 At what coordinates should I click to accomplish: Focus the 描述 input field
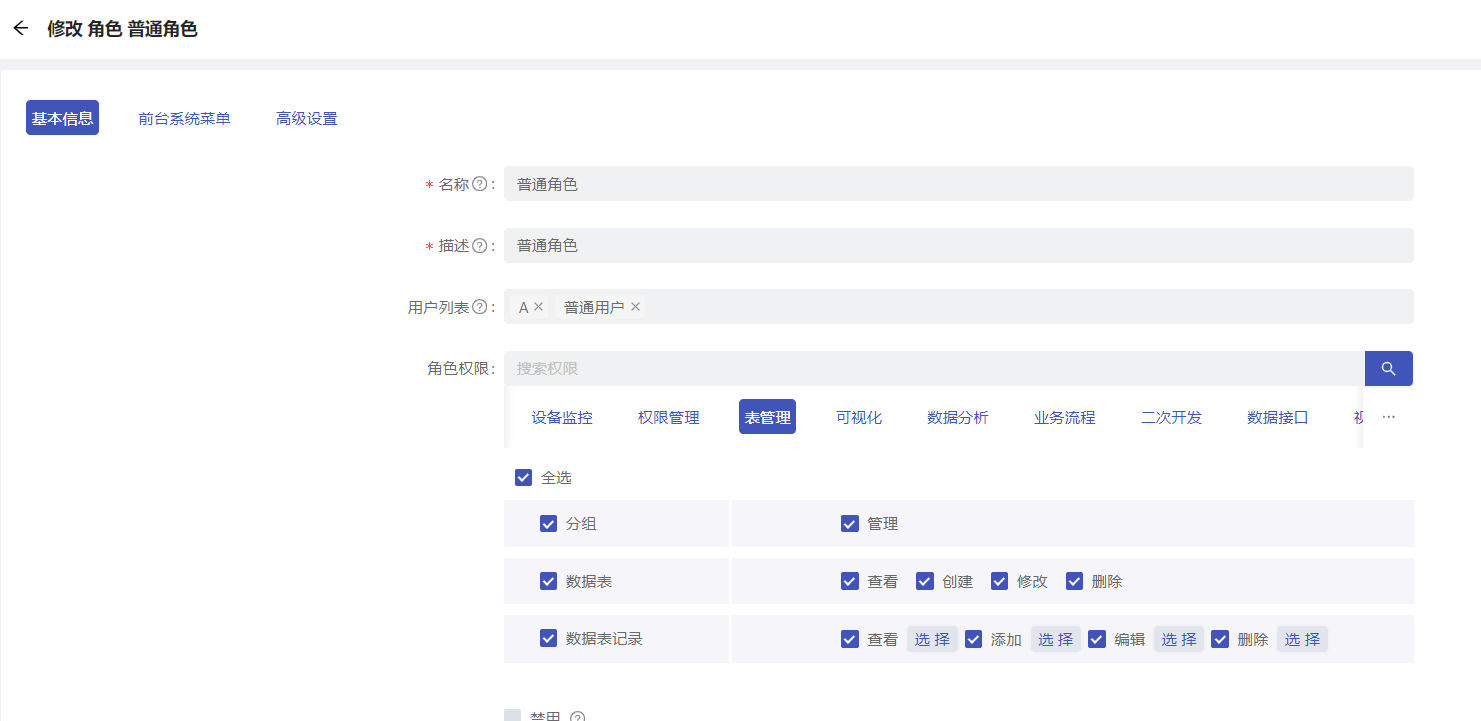click(959, 246)
